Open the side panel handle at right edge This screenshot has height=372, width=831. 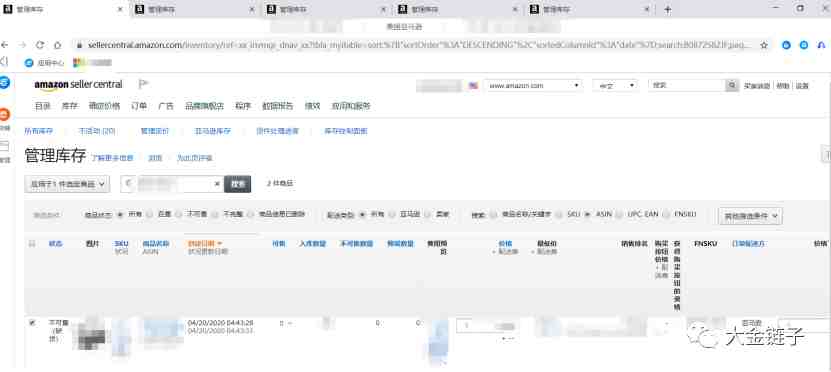[x=826, y=154]
